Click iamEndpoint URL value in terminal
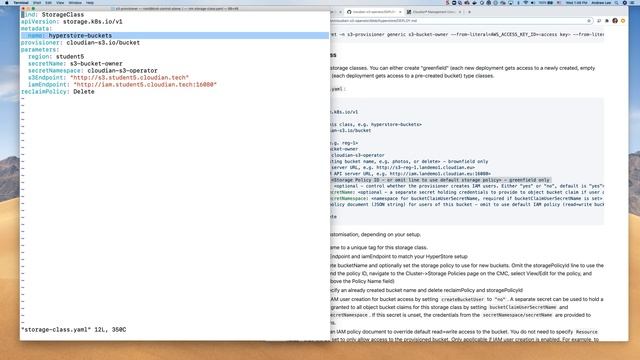The width and height of the screenshot is (640, 360). click(145, 84)
